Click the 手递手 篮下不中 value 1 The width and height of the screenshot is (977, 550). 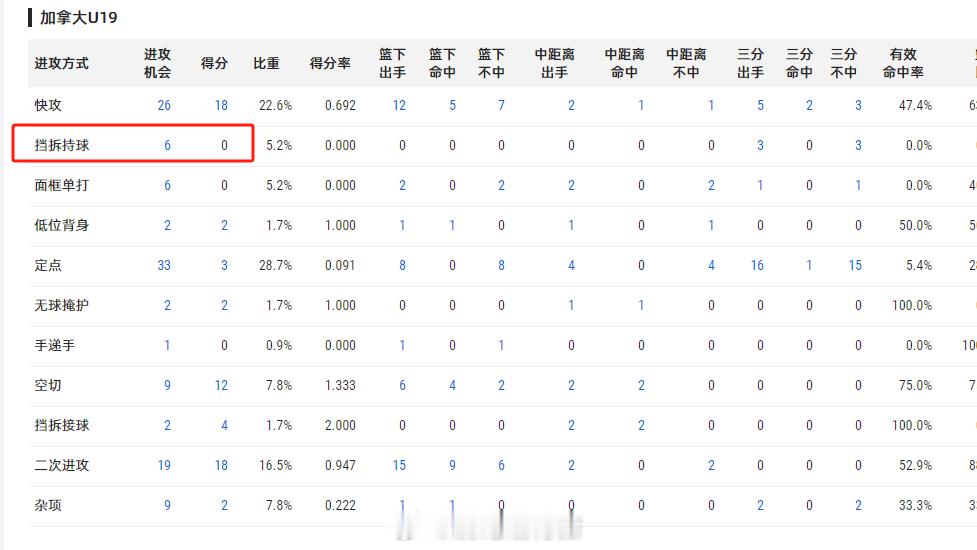[501, 345]
